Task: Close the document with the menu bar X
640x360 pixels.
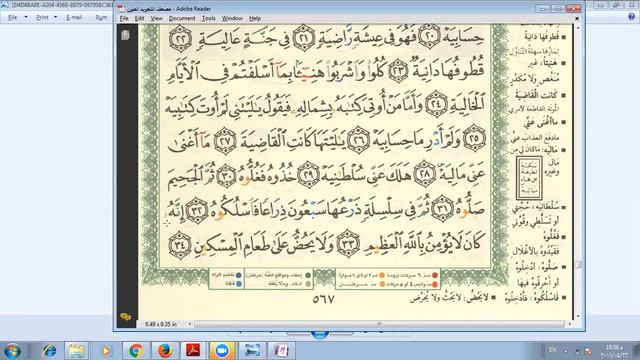Action: (x=576, y=18)
